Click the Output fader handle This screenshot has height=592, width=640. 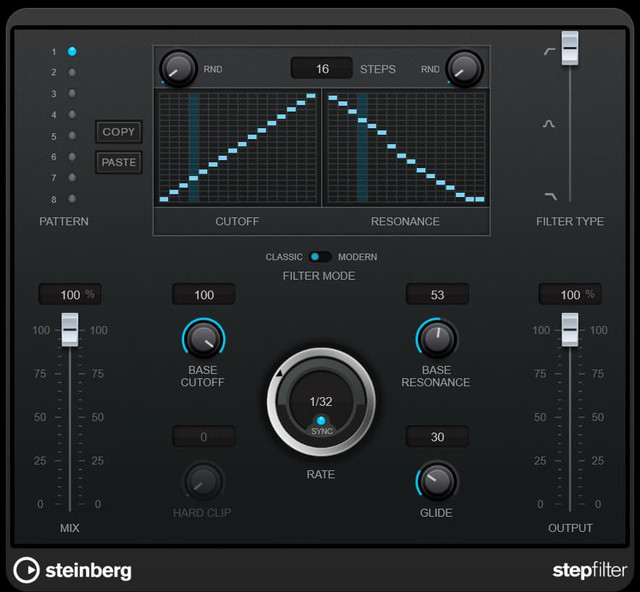click(570, 329)
